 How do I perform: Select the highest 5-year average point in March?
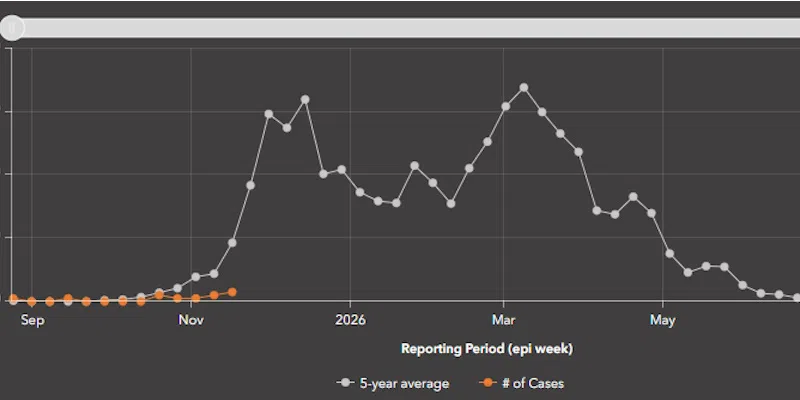(x=524, y=88)
